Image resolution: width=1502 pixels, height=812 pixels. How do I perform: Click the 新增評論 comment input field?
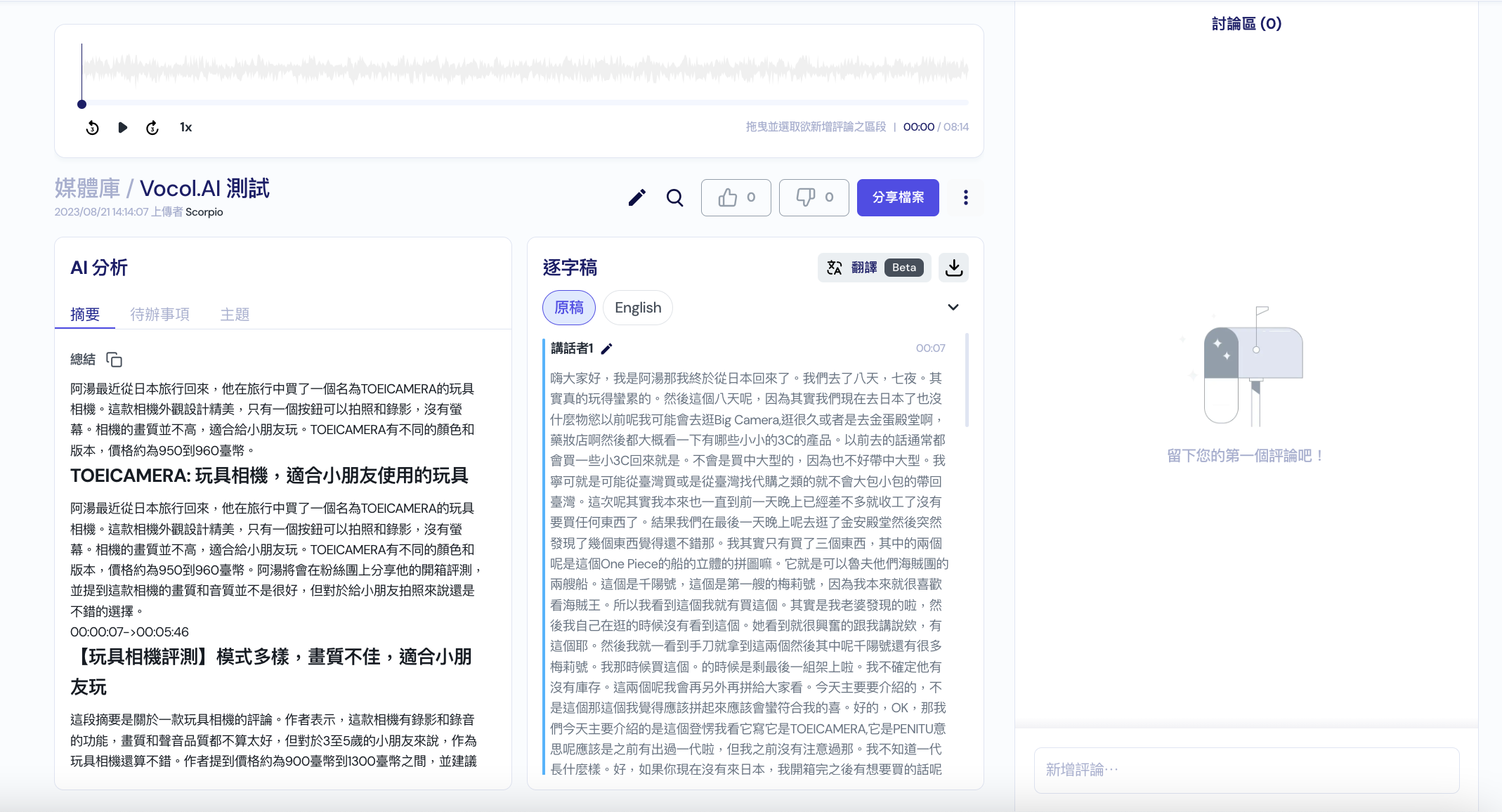(x=1246, y=770)
